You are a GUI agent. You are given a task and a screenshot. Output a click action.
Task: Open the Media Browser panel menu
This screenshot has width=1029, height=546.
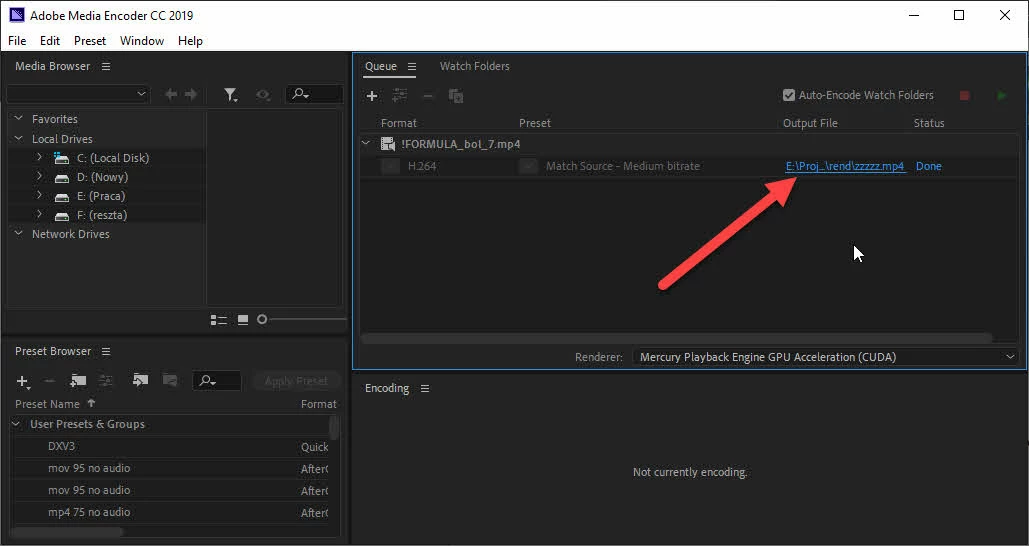(x=106, y=66)
